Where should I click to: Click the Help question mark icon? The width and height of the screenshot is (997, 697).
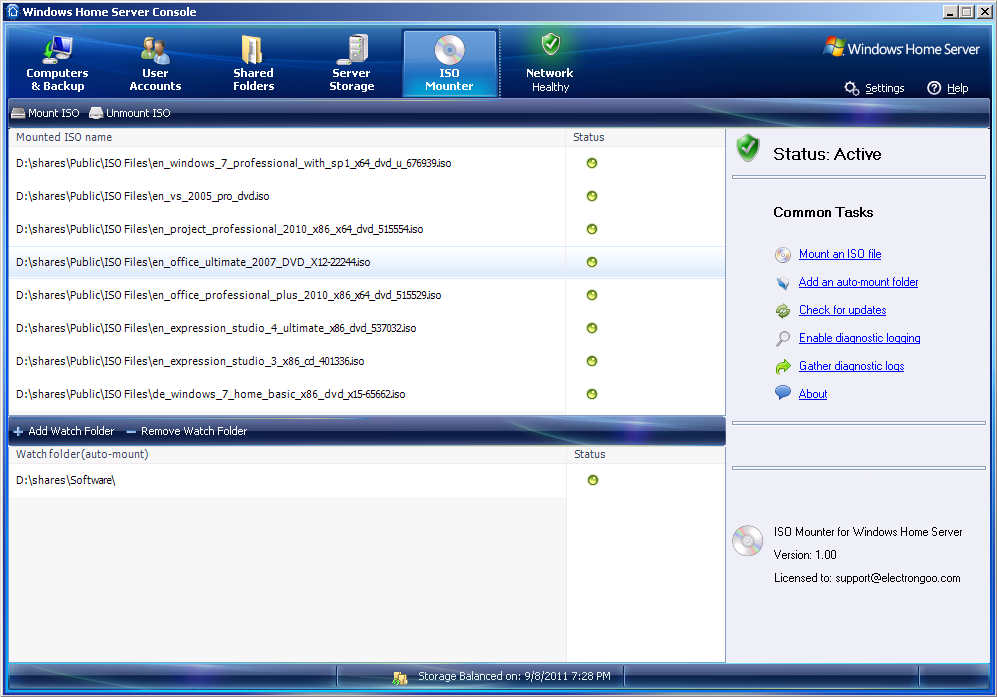click(x=933, y=88)
